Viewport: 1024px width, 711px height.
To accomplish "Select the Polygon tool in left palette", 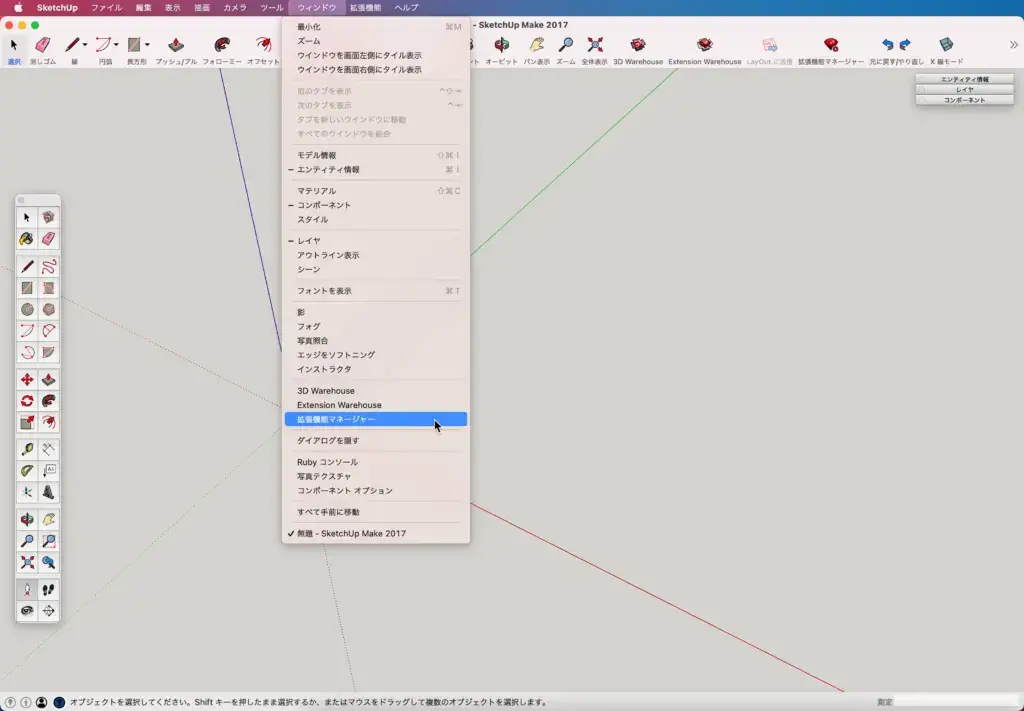I will [48, 309].
